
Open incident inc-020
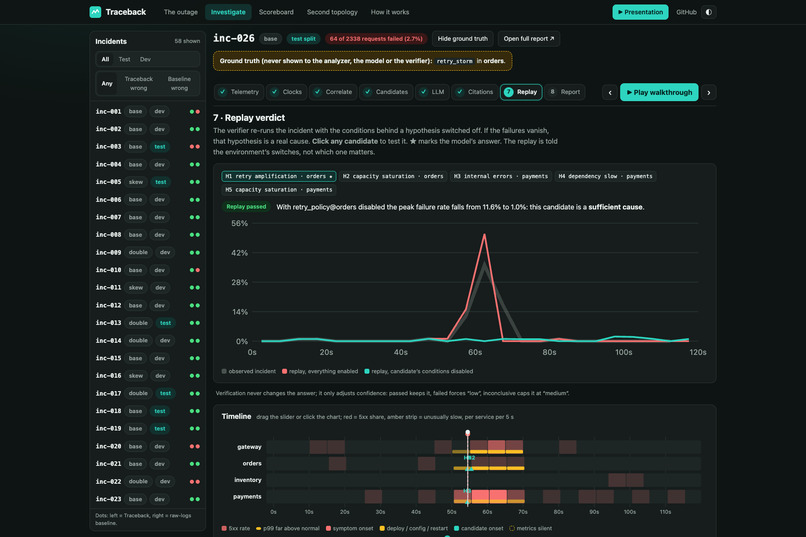pos(147,446)
